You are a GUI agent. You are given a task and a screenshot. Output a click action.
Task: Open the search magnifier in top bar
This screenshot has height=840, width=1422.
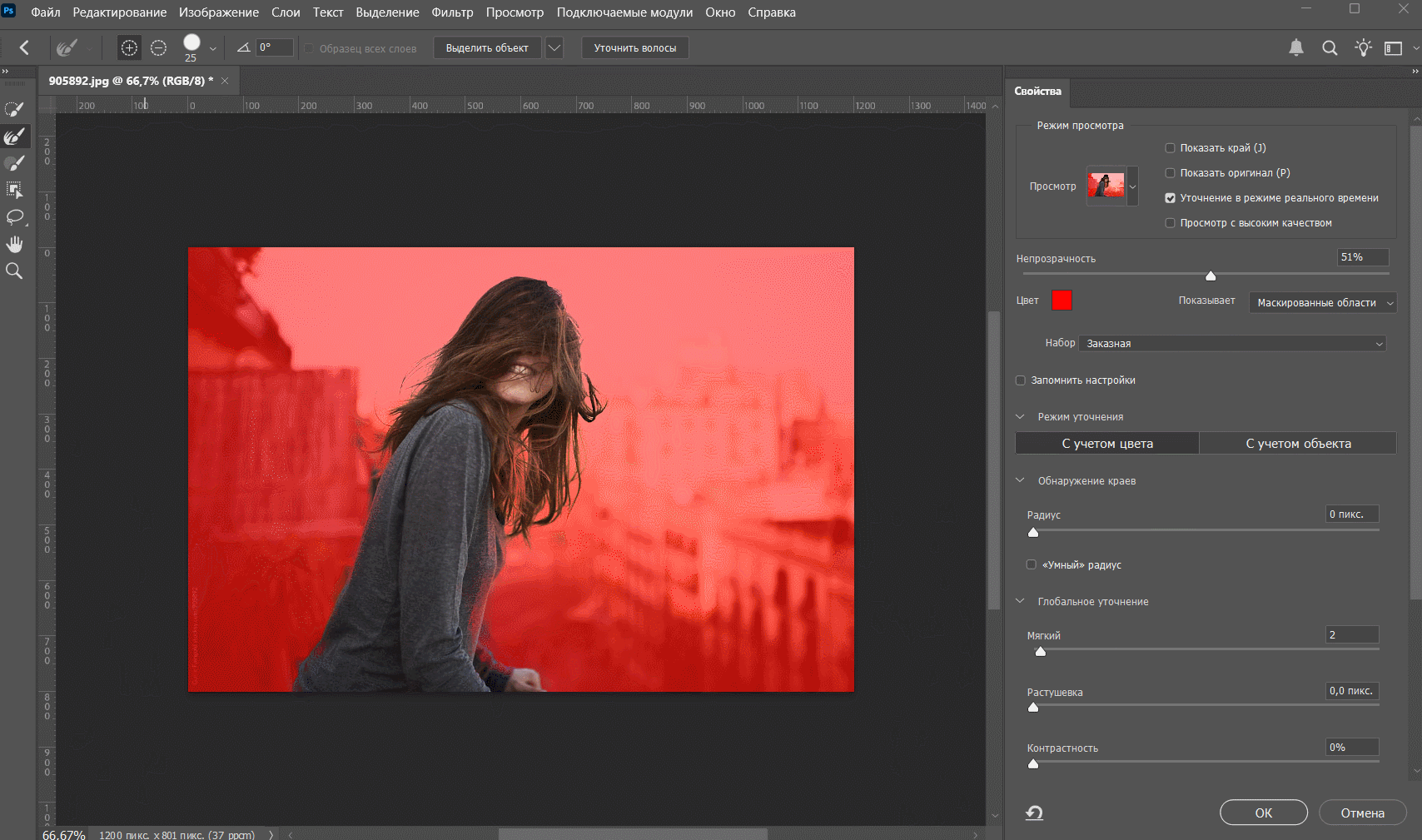click(1330, 48)
